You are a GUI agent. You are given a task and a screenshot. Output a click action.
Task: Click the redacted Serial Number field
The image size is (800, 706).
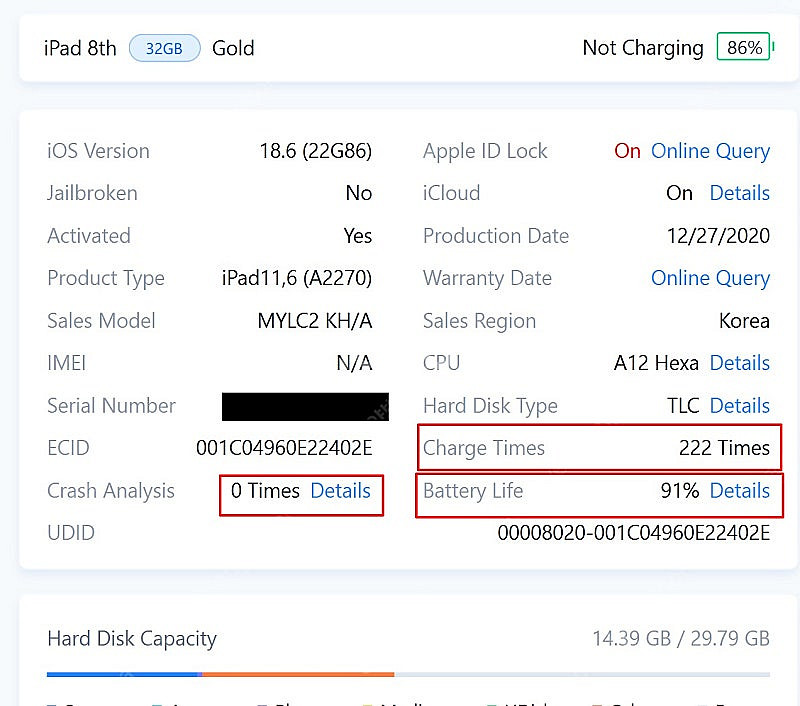(x=305, y=406)
